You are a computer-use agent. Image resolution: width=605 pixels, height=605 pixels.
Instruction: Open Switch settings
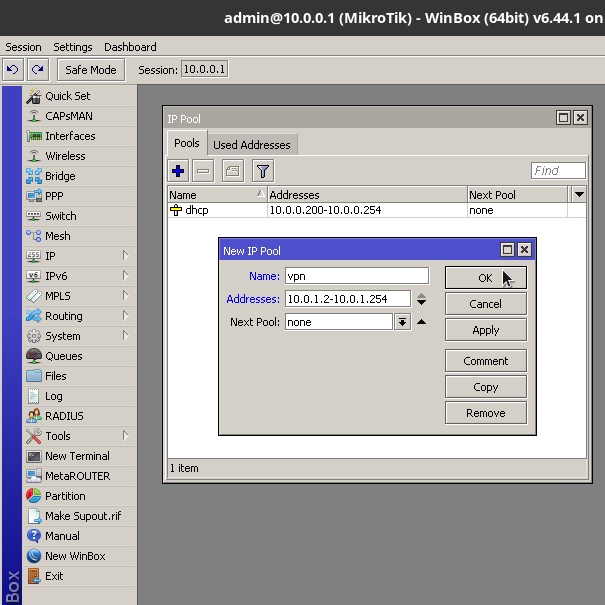pos(80,216)
